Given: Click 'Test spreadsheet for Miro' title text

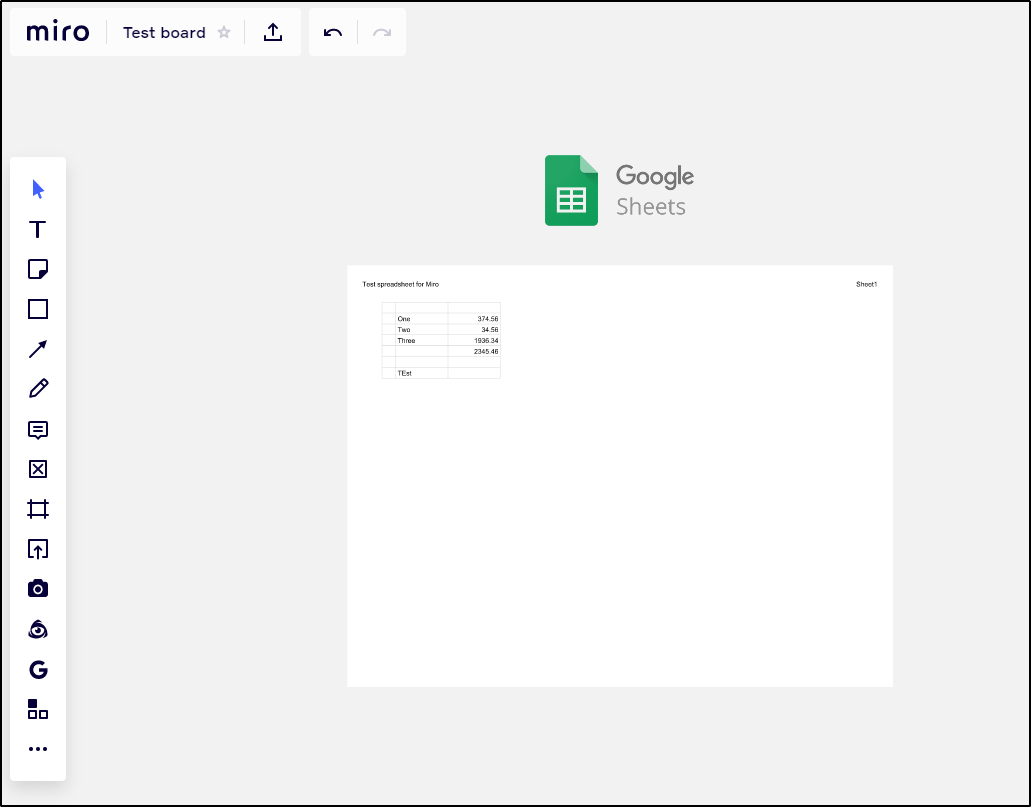Looking at the screenshot, I should 400,284.
